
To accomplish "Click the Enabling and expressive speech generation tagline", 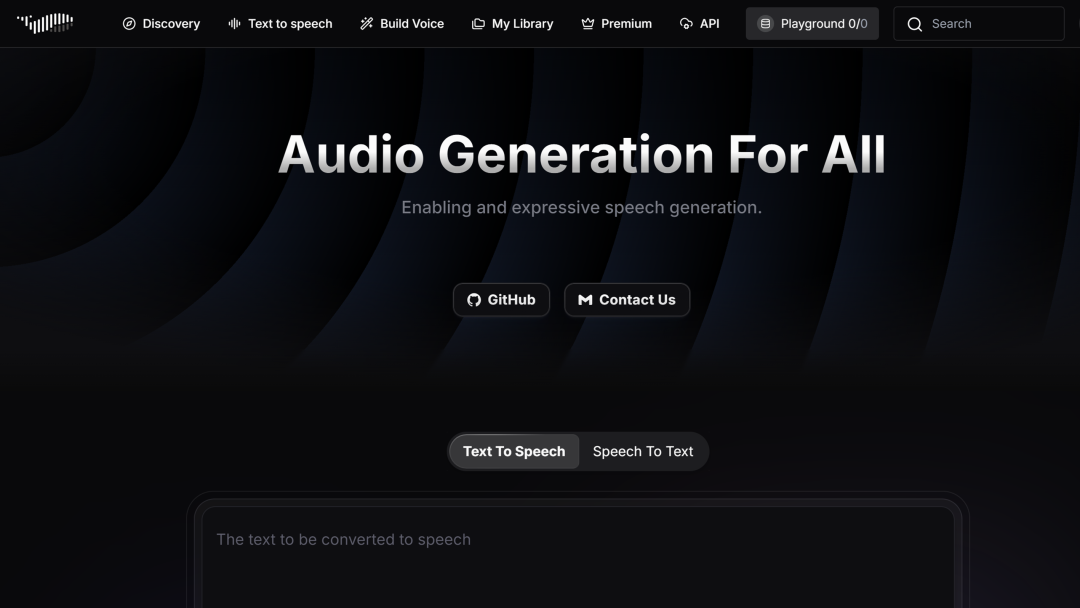I will pyautogui.click(x=581, y=207).
